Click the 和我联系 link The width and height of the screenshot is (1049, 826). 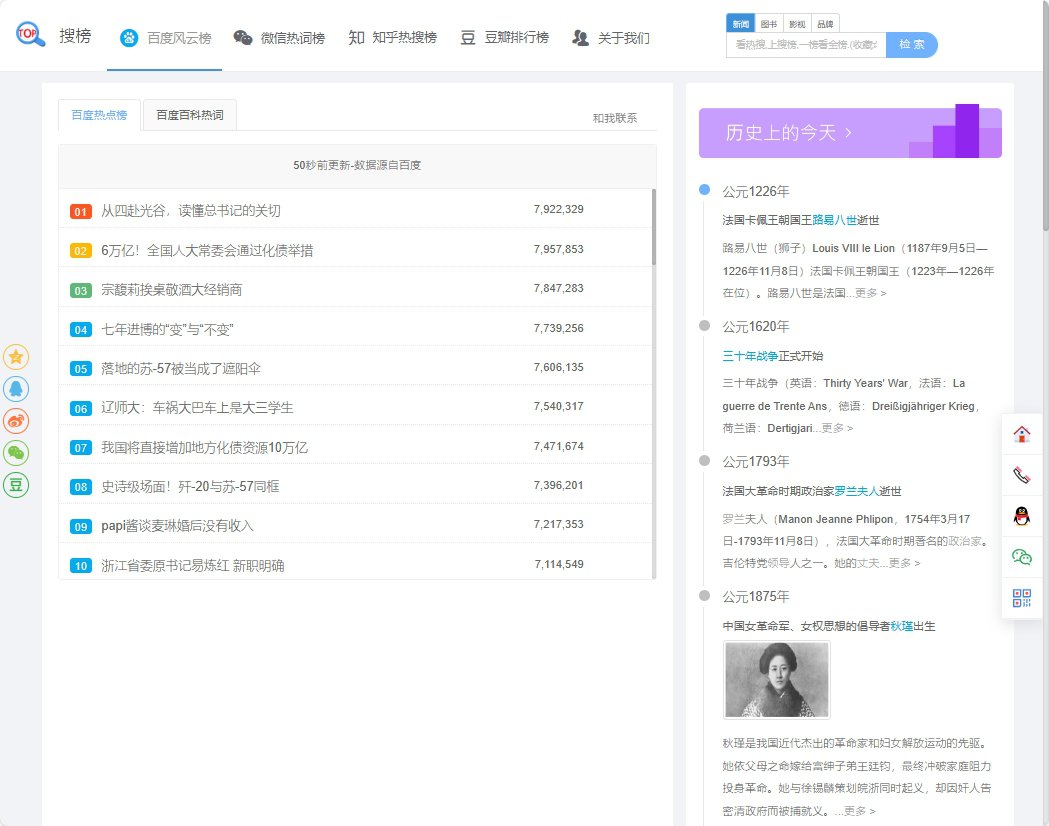coord(614,118)
